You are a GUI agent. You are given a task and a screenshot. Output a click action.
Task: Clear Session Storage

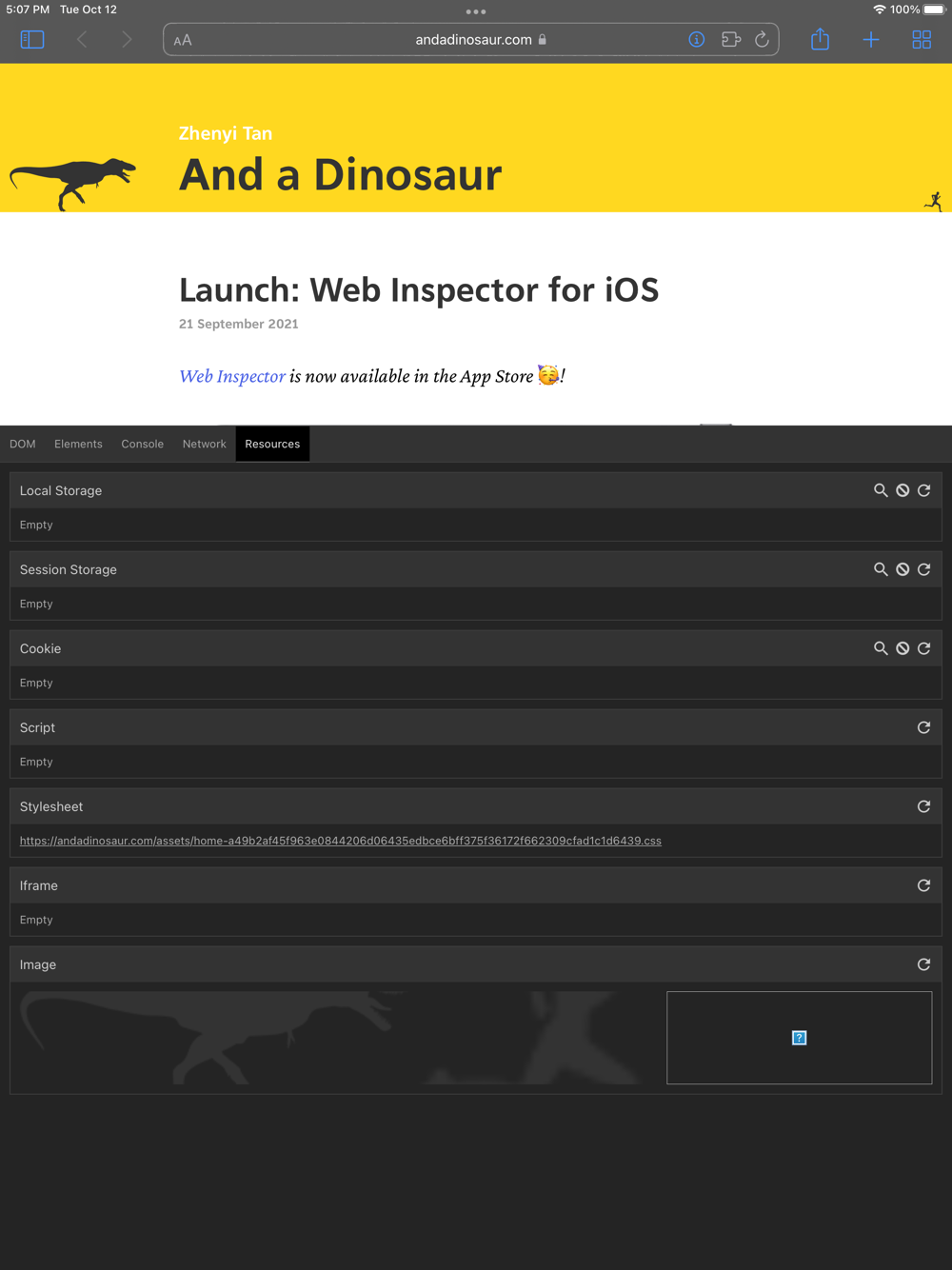point(902,569)
